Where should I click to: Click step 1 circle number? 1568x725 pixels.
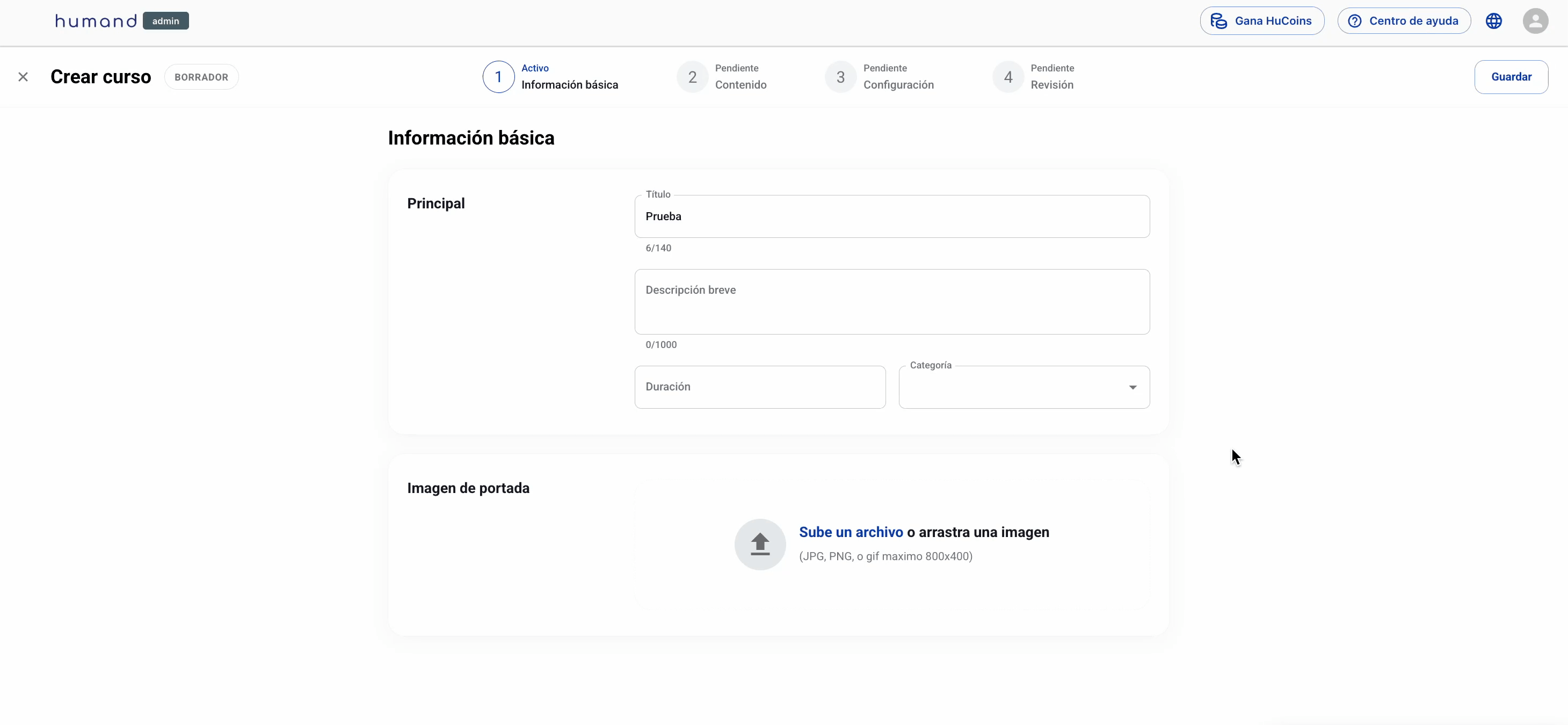pyautogui.click(x=498, y=77)
